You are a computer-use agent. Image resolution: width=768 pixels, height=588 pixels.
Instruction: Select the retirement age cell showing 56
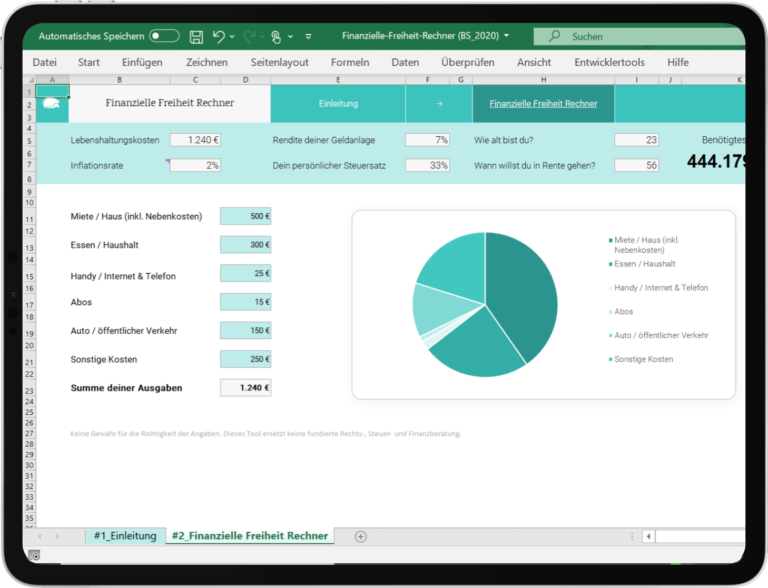click(636, 165)
